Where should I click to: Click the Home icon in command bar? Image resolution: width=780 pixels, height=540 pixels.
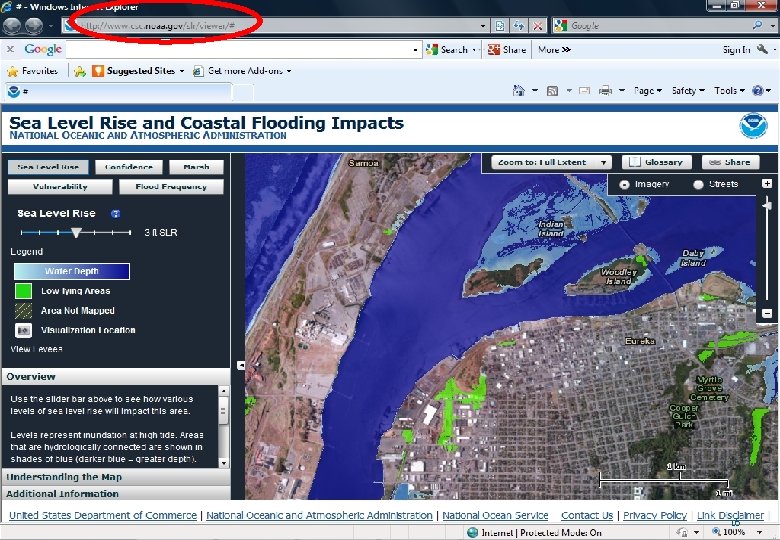click(x=519, y=90)
